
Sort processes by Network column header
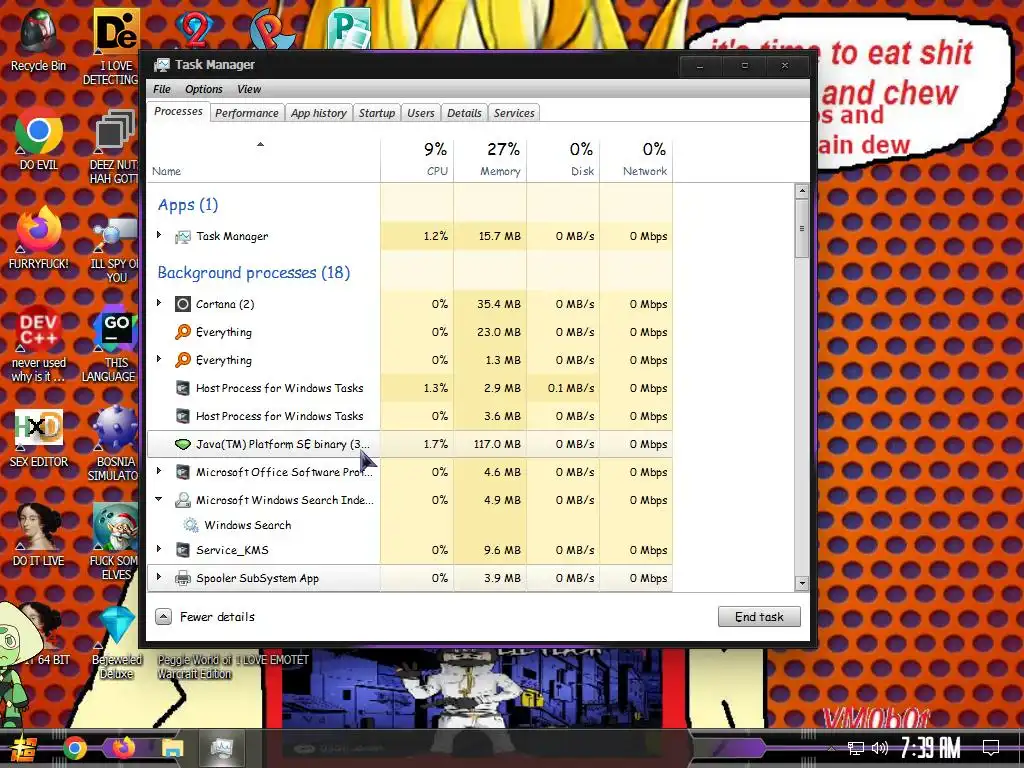point(637,159)
